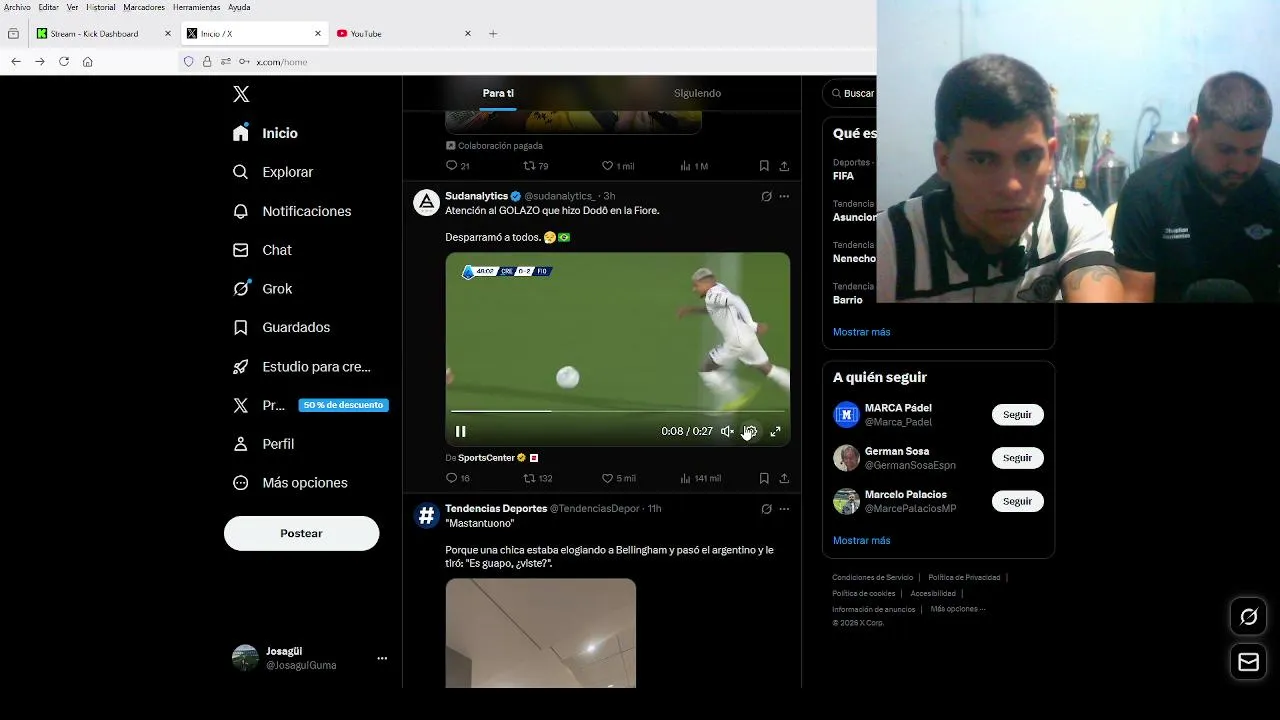View stats of Sudanalytics post (141 mil)

700,478
